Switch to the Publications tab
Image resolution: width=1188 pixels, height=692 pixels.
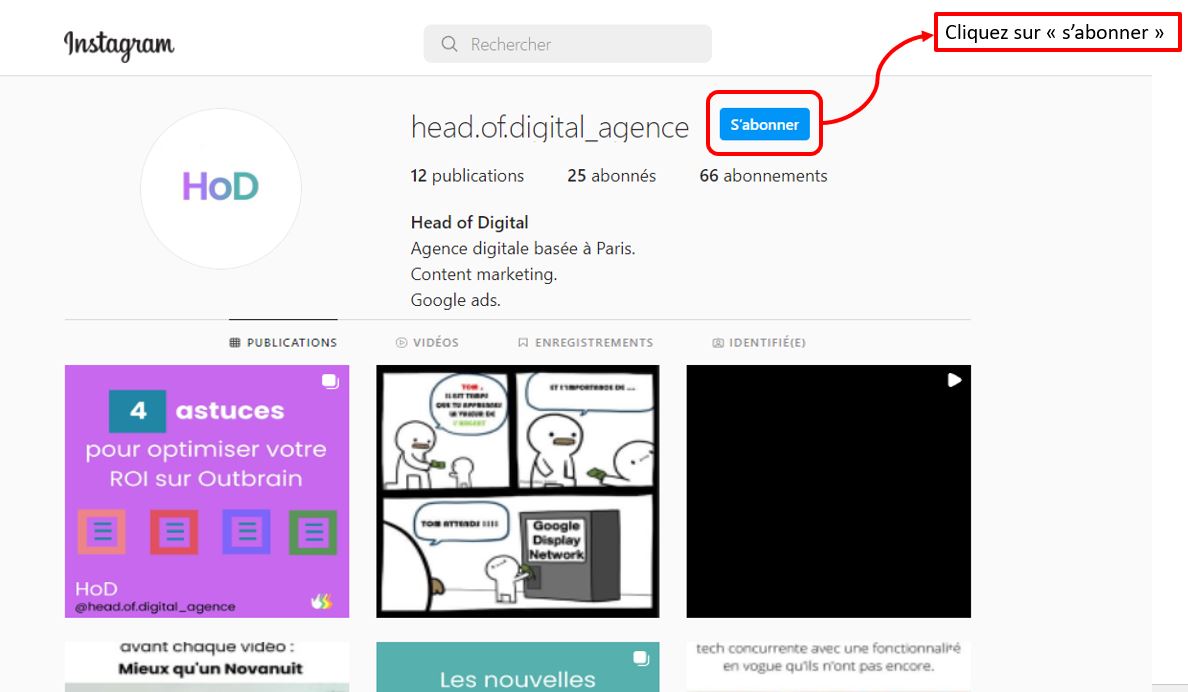tap(283, 343)
